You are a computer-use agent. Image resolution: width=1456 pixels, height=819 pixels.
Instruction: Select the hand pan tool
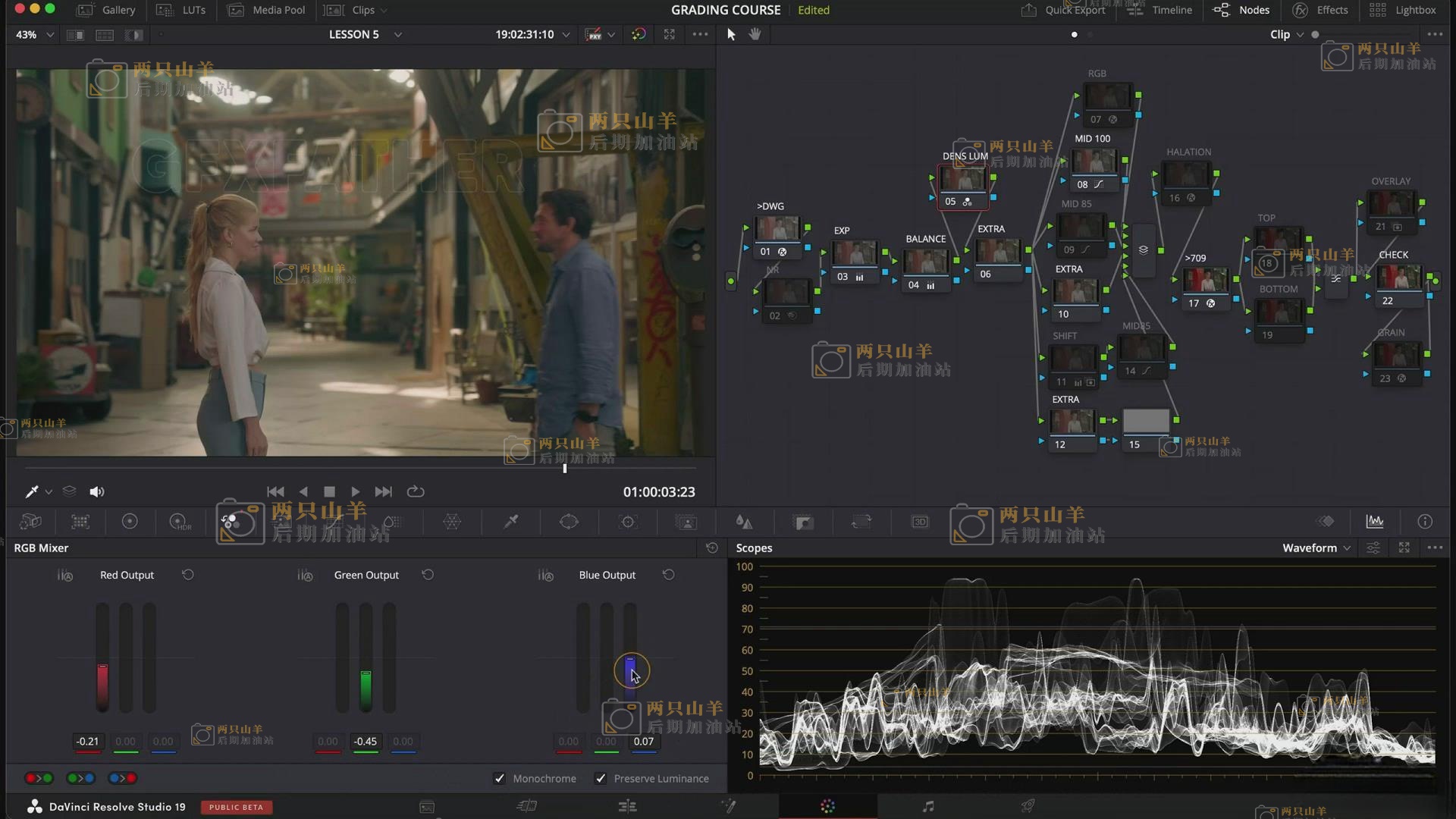pos(755,34)
